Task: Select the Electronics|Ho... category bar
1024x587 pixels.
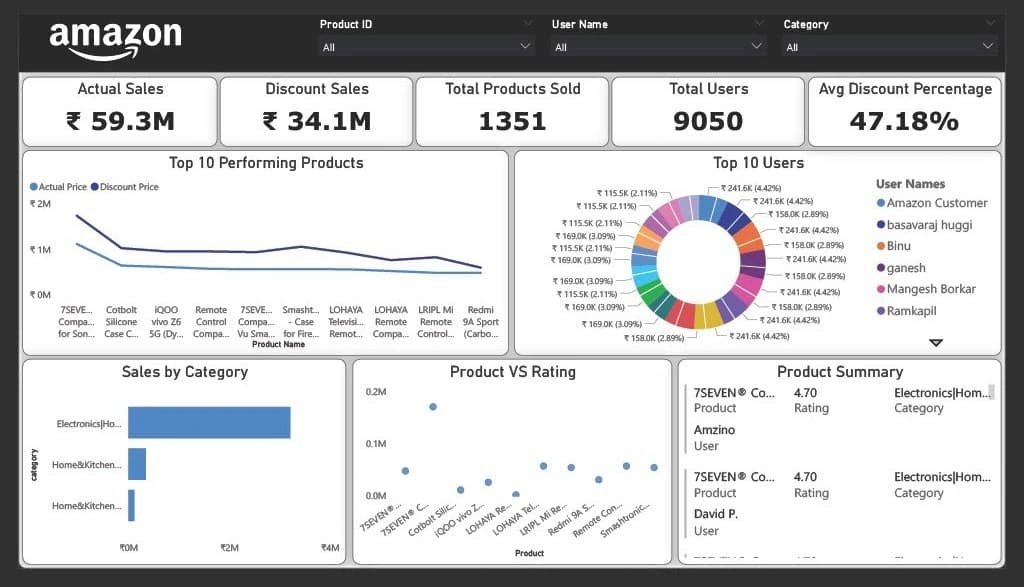Action: pos(209,422)
